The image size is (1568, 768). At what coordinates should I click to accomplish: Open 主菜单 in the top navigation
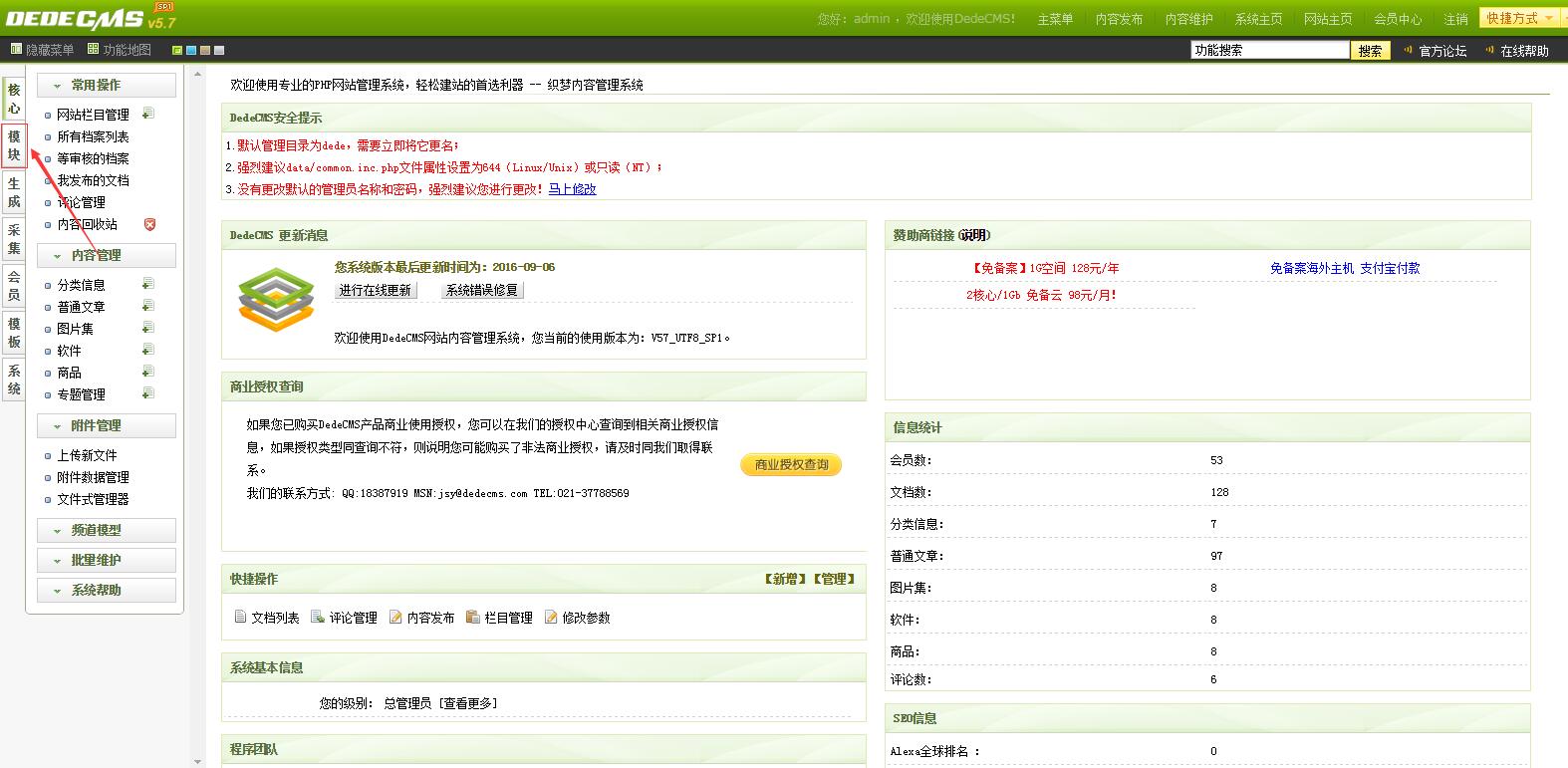1055,19
